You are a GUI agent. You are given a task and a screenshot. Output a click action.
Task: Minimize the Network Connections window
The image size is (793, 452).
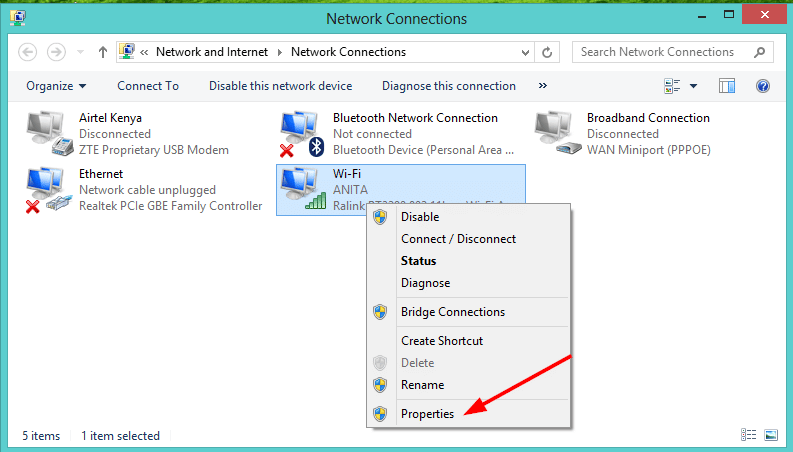point(702,16)
